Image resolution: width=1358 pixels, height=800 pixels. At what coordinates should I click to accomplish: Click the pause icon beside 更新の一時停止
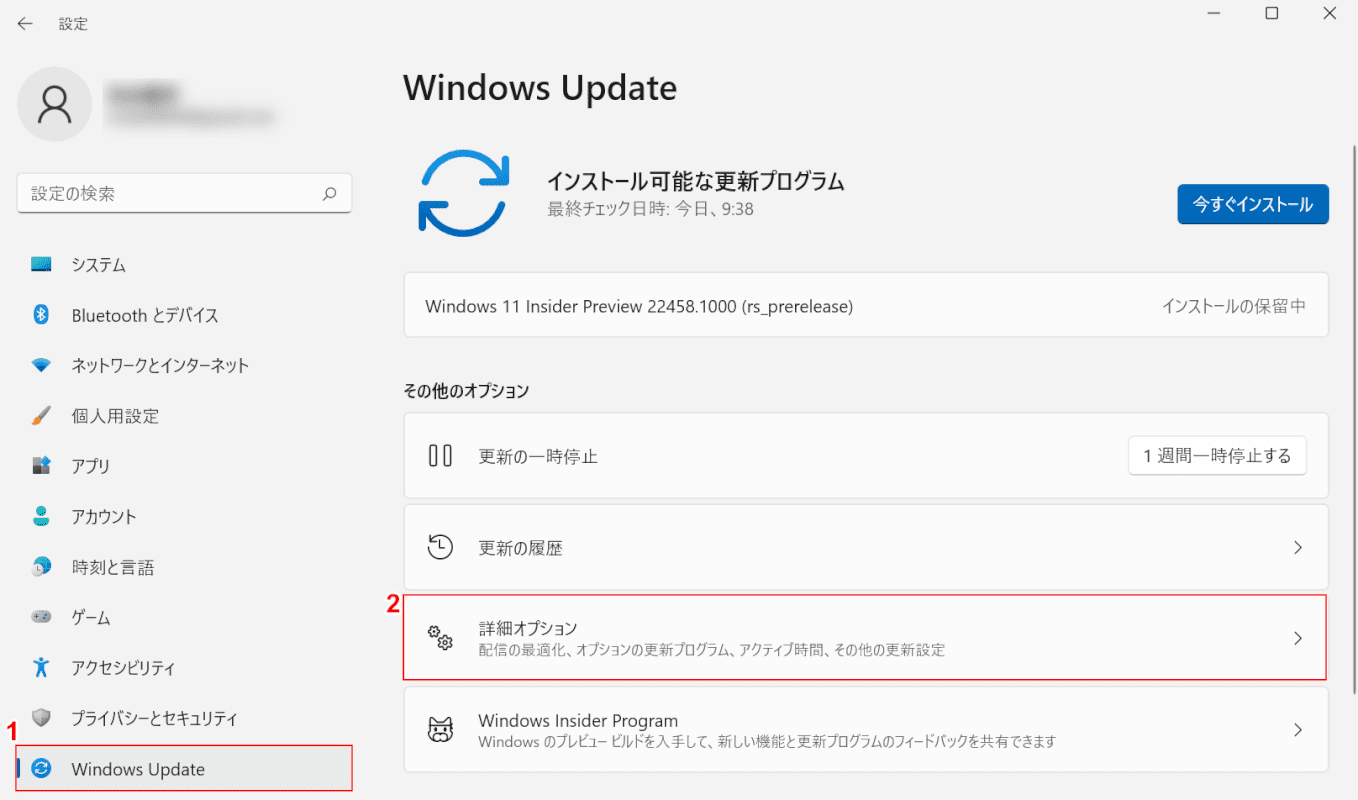click(x=440, y=456)
